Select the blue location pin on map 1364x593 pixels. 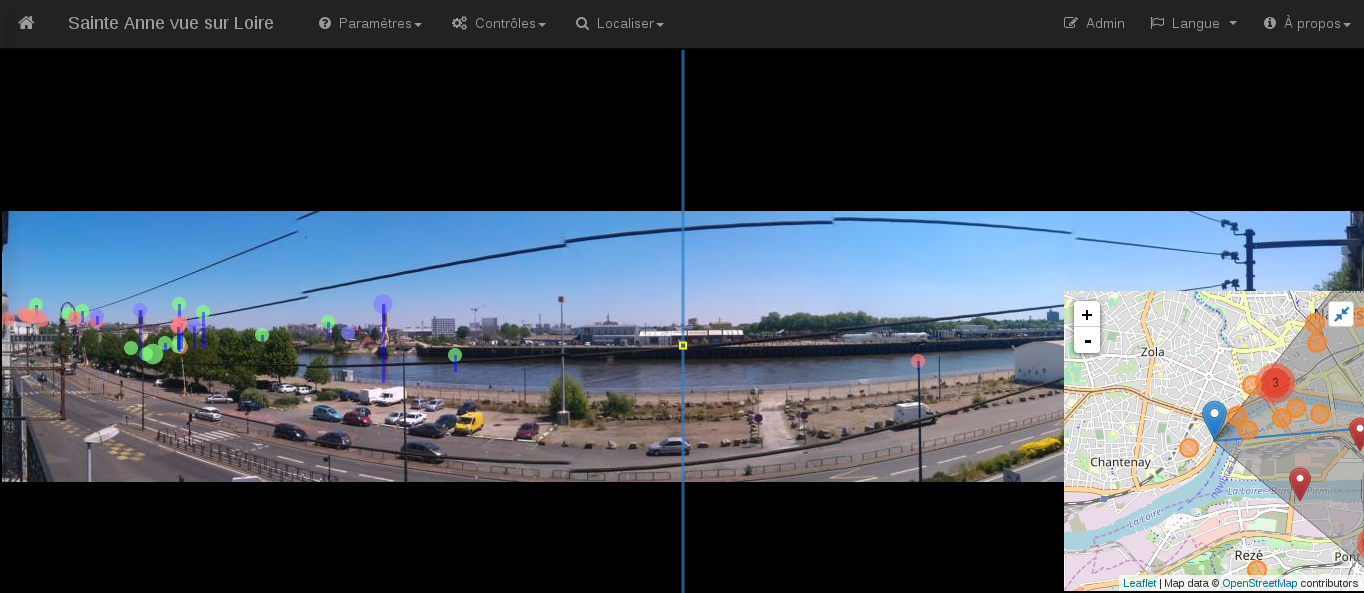pyautogui.click(x=1214, y=417)
